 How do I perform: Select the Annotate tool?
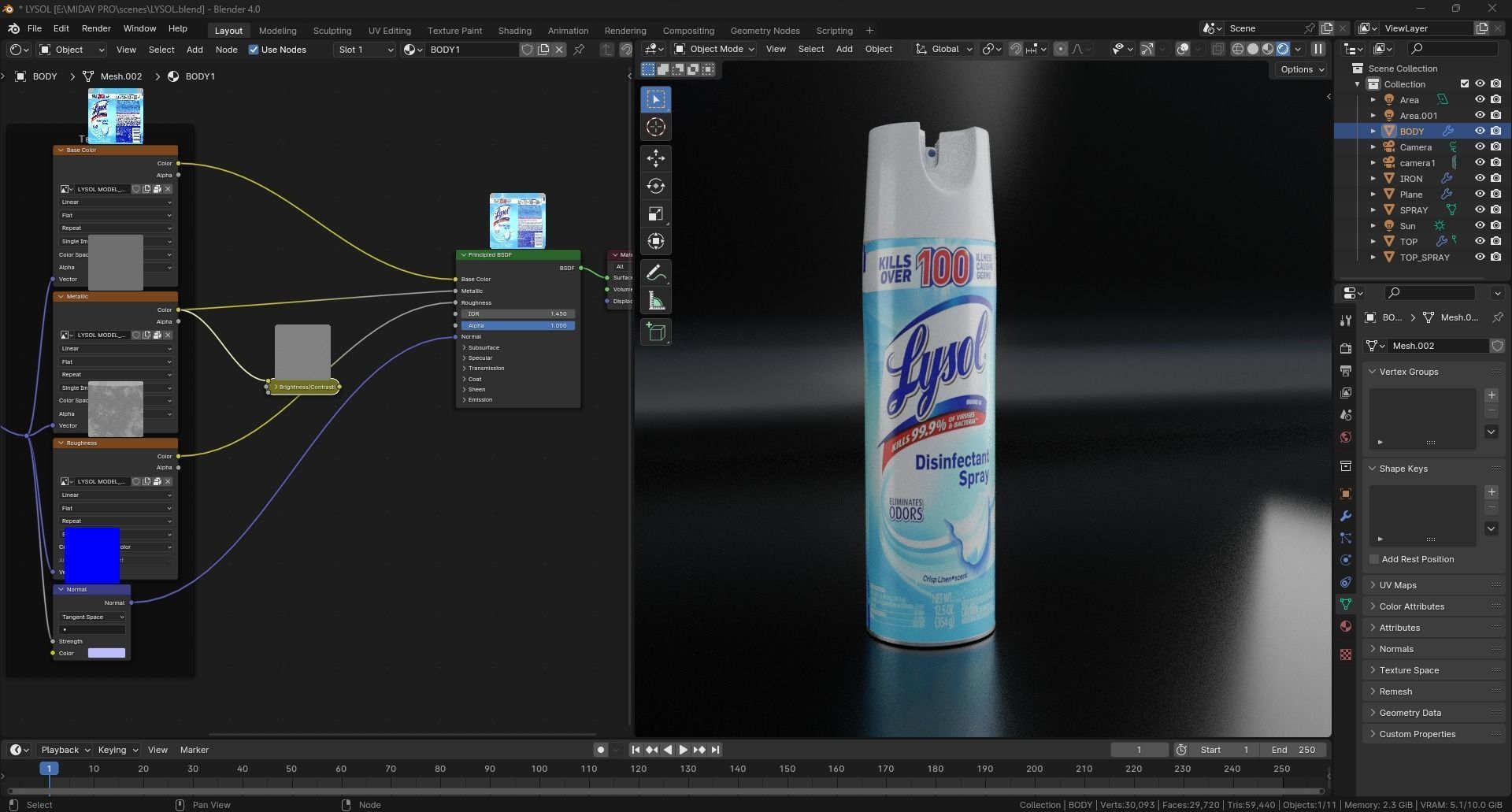coord(655,273)
